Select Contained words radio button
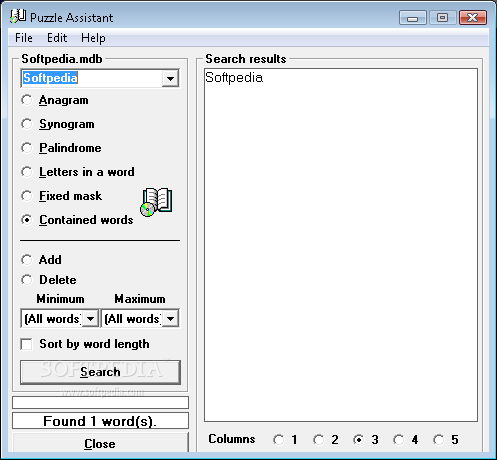497x460 pixels. 27,220
